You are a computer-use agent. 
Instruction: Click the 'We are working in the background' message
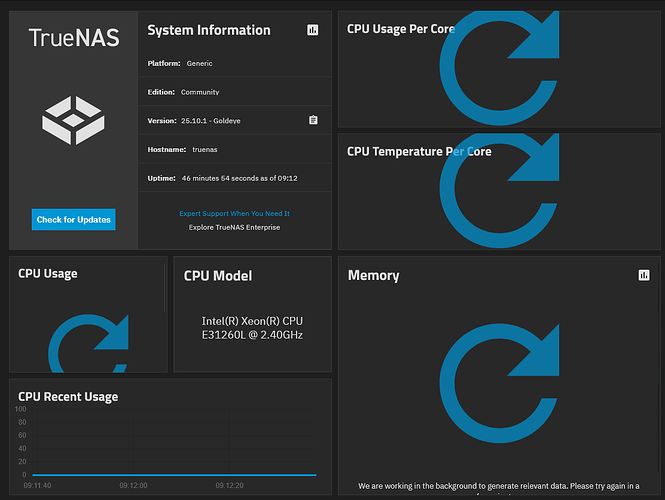point(499,488)
